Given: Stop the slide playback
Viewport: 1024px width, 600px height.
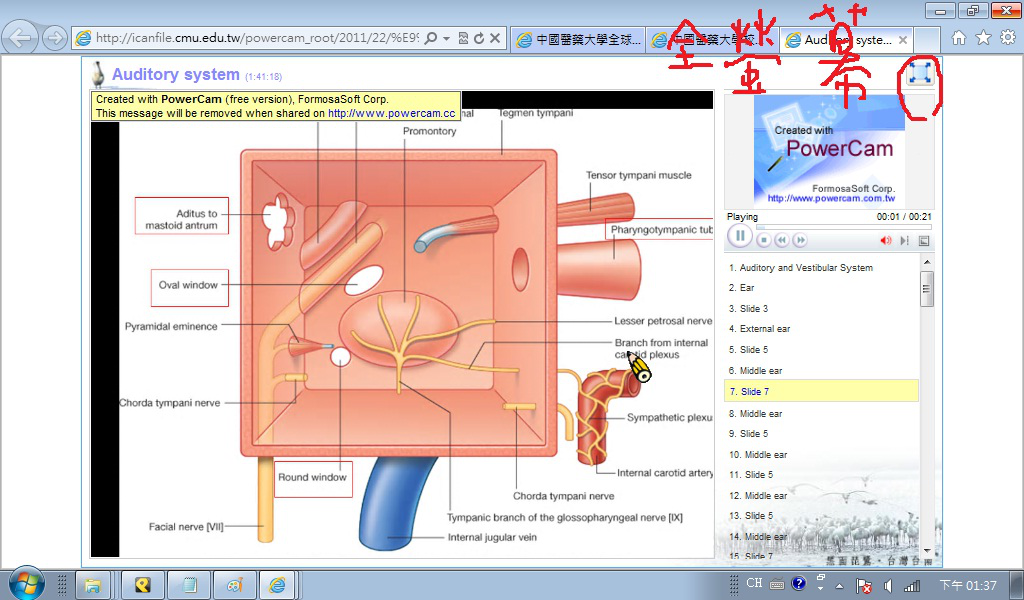Looking at the screenshot, I should [764, 240].
